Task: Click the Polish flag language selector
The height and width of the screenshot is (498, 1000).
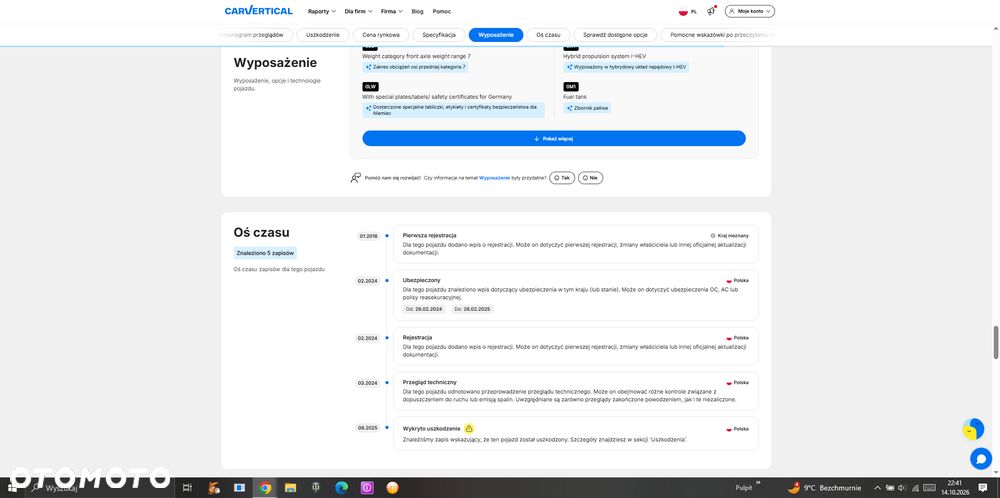Action: pos(688,11)
